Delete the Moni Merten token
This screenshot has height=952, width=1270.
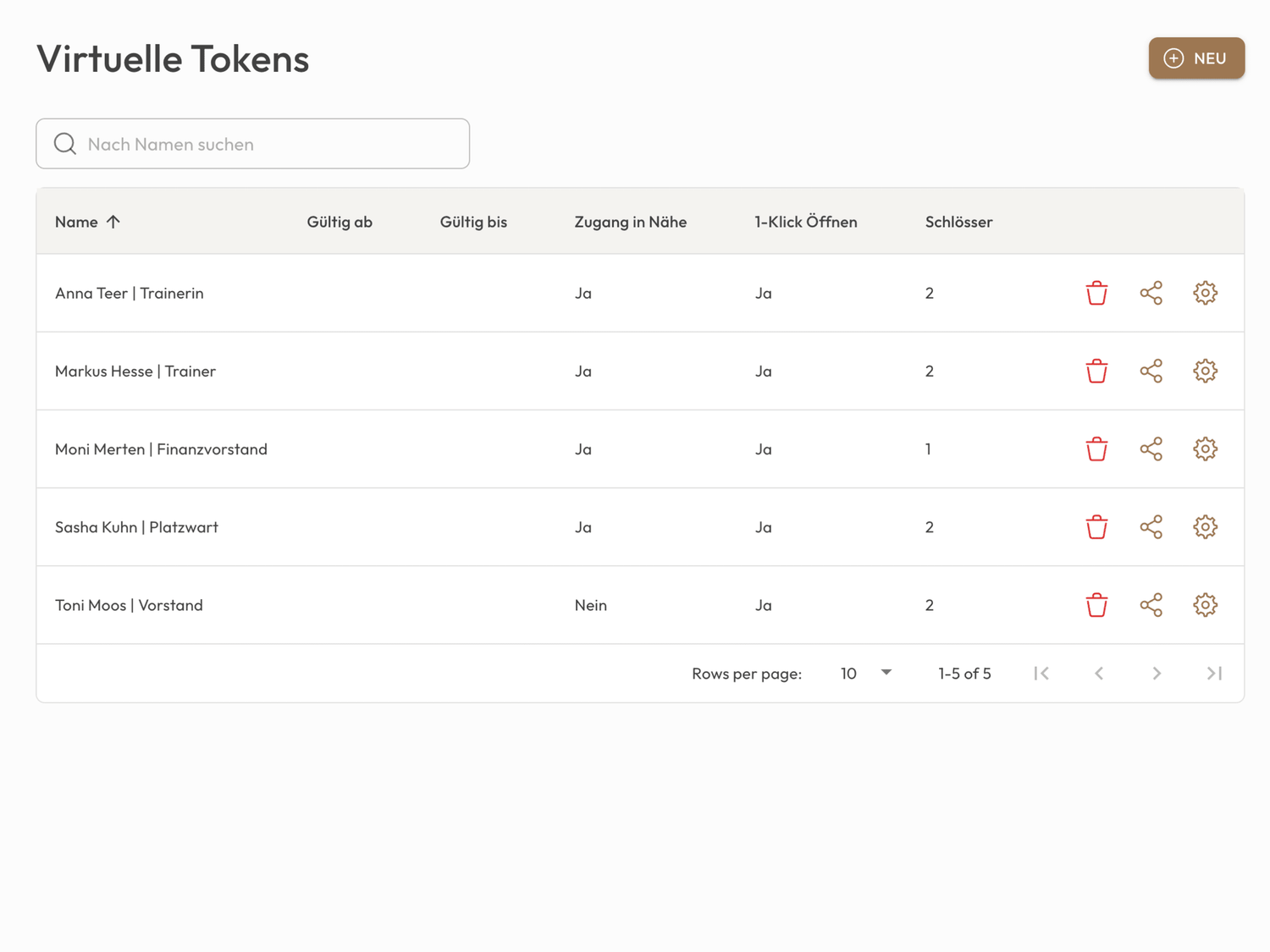tap(1096, 448)
